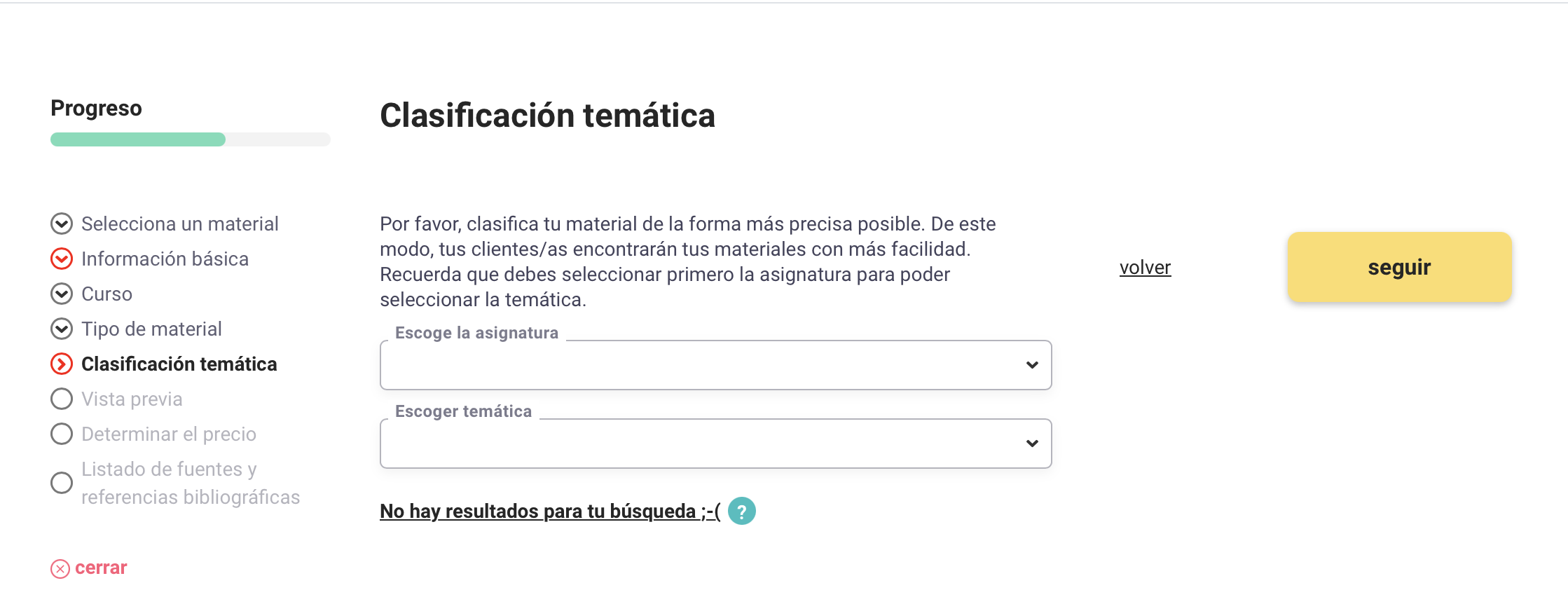Click the chevron arrow in asignatura field

1031,365
